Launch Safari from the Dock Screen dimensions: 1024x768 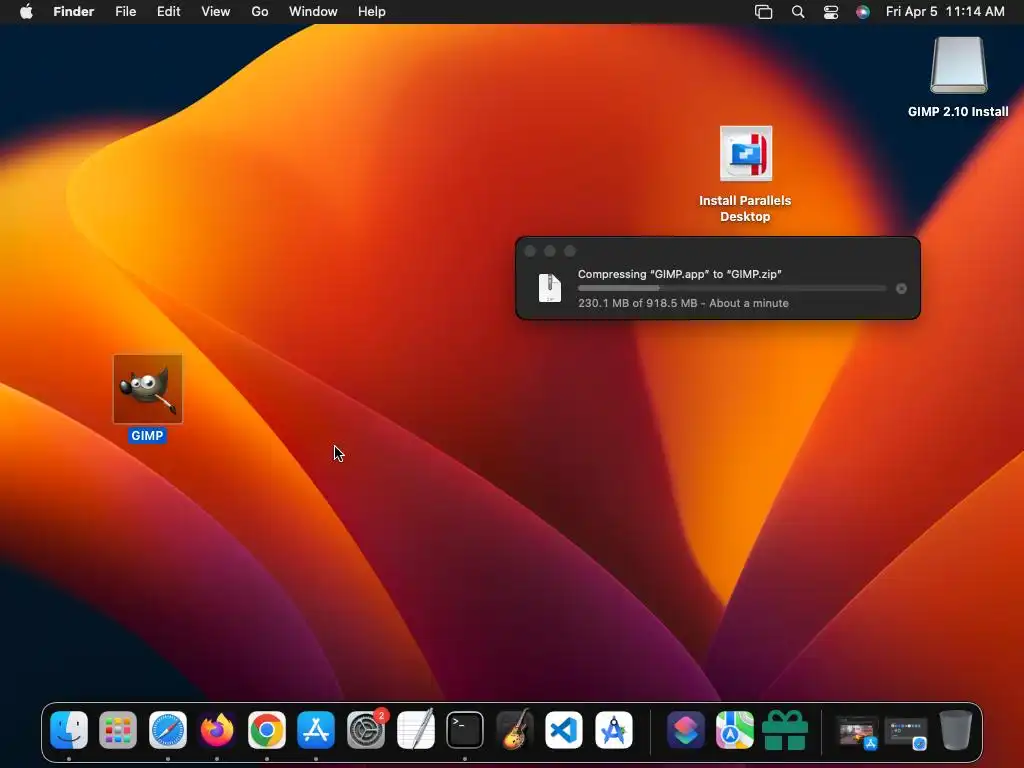click(x=168, y=729)
